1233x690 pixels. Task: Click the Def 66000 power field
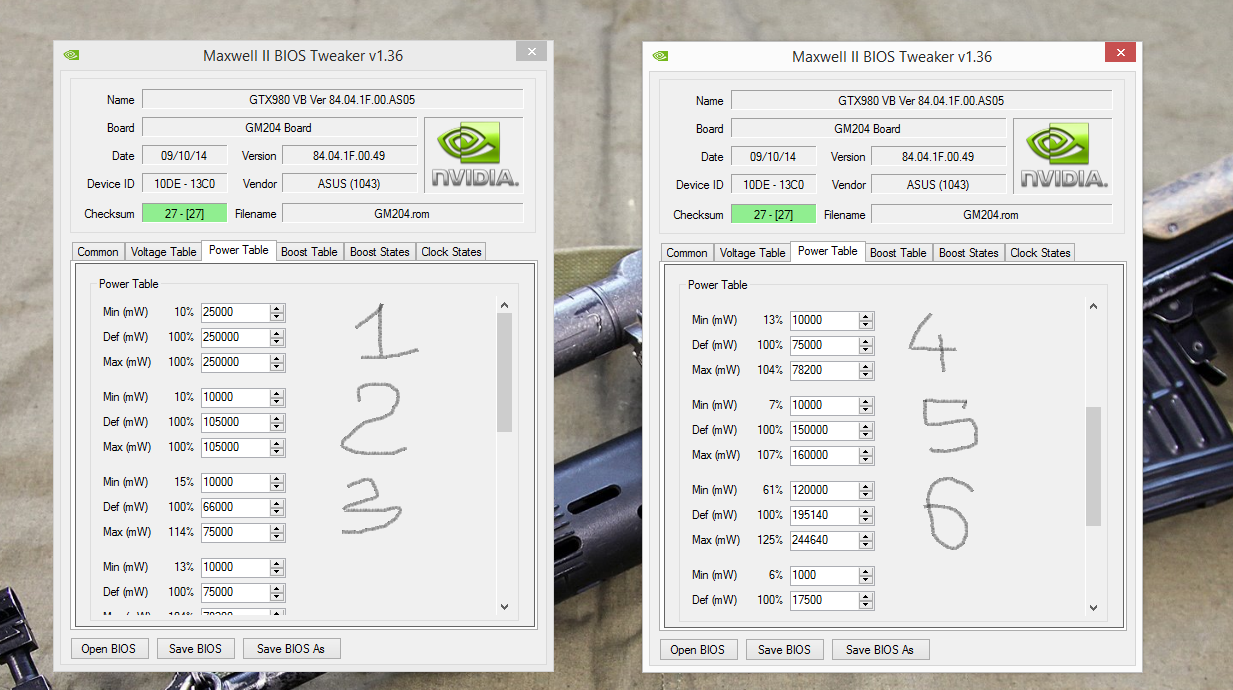235,507
